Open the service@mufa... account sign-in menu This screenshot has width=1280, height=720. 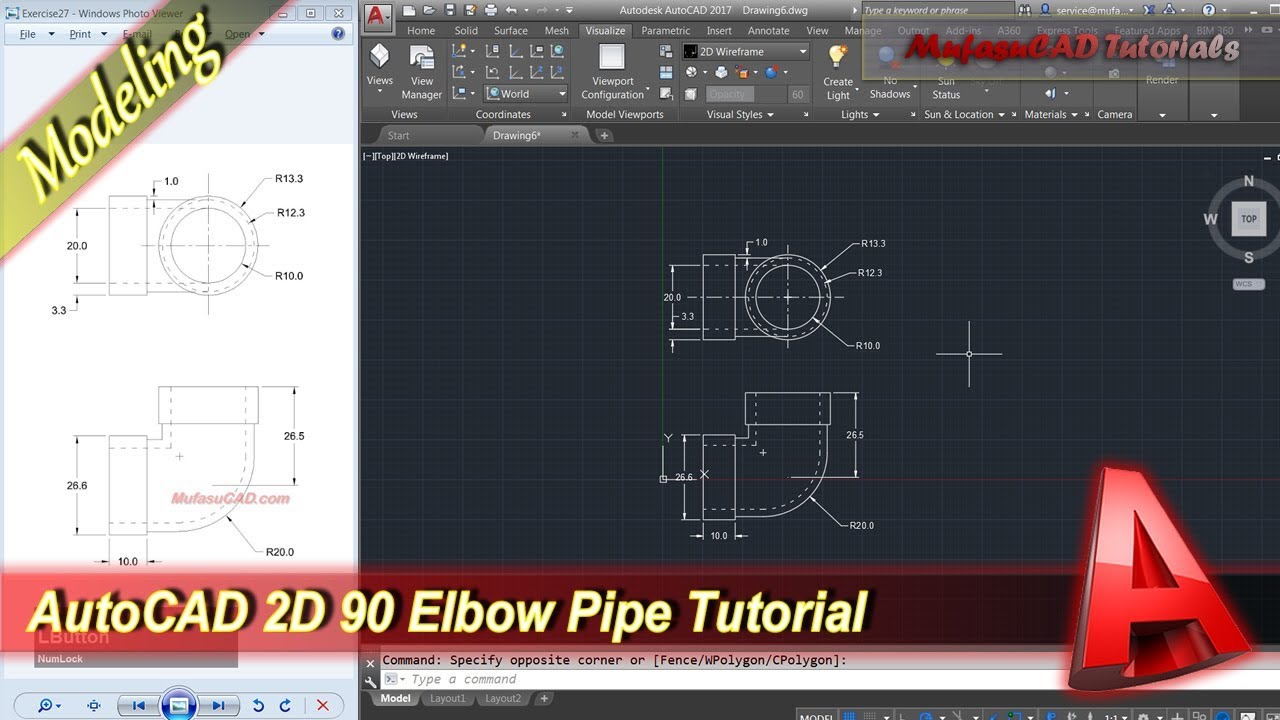[1093, 10]
